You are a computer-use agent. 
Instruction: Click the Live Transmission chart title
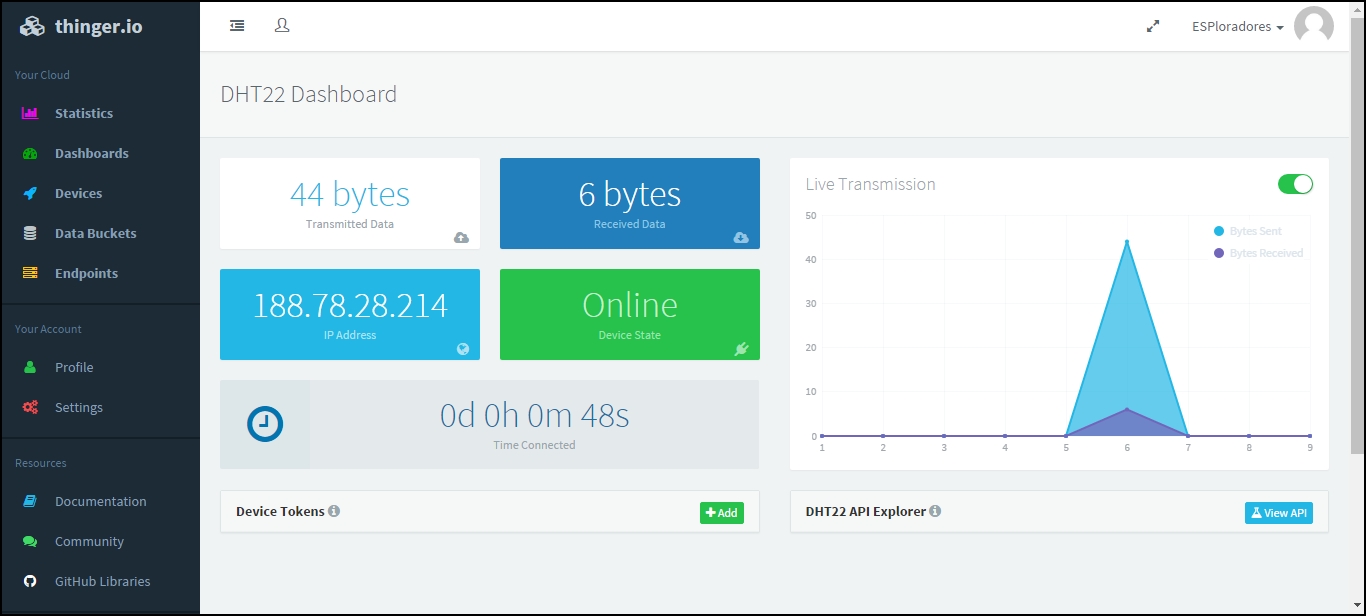(x=871, y=184)
